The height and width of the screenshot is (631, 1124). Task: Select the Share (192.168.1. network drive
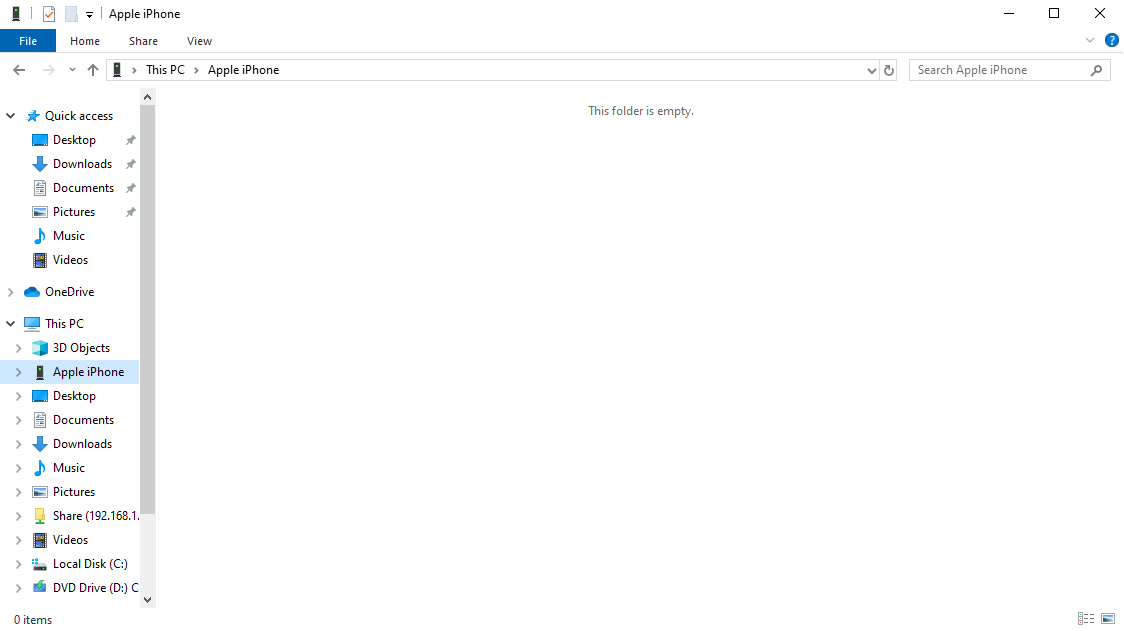tap(95, 516)
